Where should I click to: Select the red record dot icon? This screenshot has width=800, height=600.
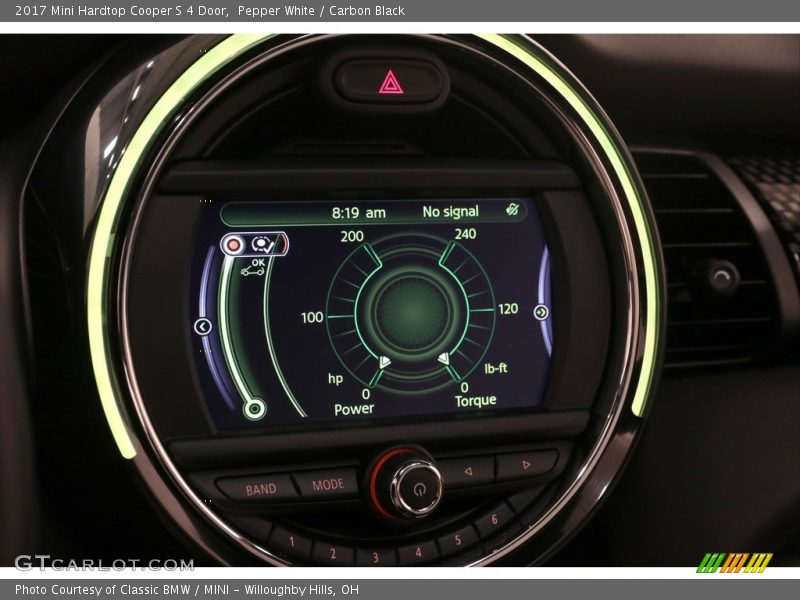(235, 244)
